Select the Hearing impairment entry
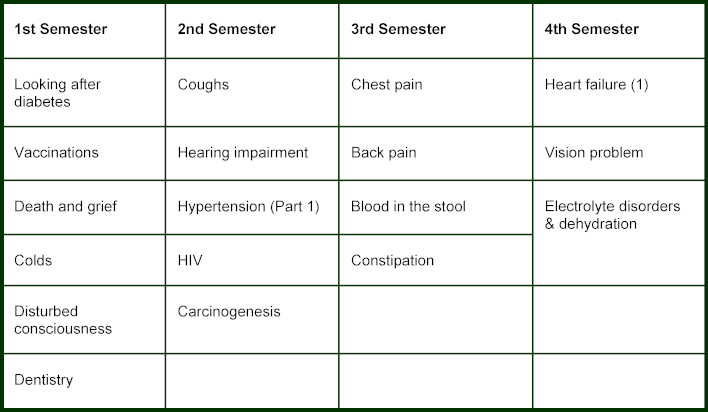The height and width of the screenshot is (412, 708). pyautogui.click(x=252, y=154)
